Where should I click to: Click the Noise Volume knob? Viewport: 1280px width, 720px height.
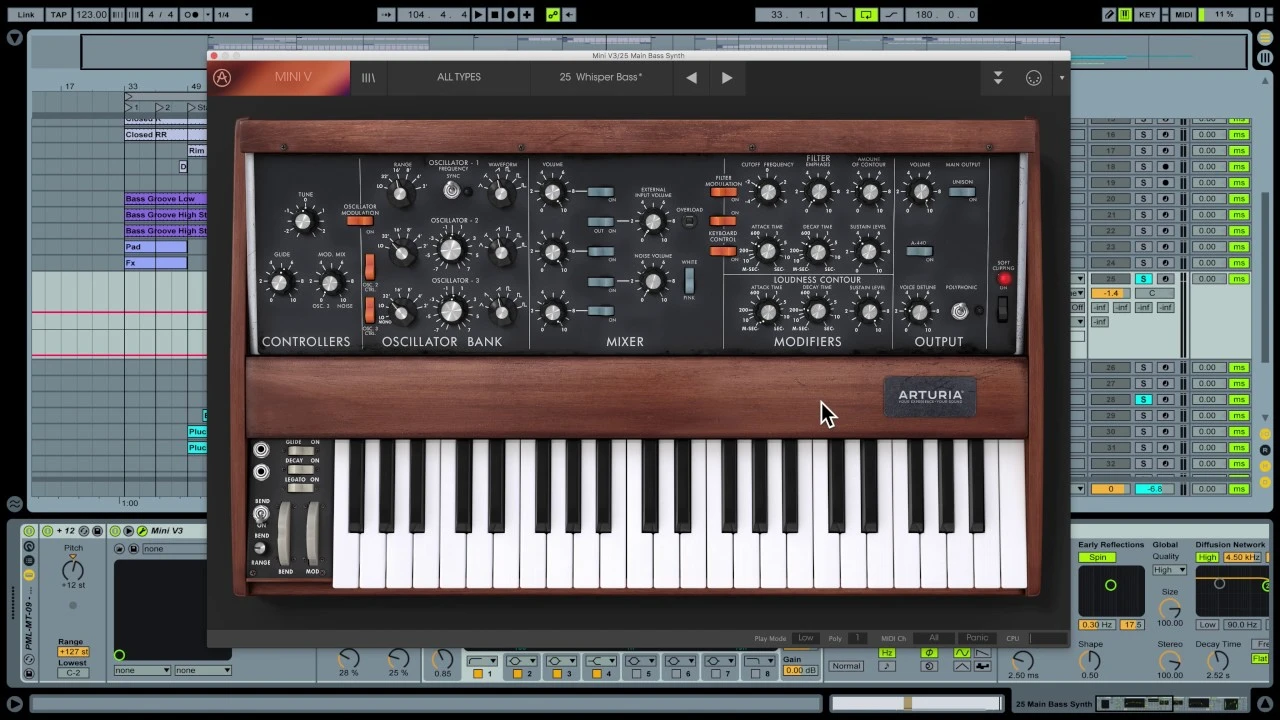coord(653,283)
